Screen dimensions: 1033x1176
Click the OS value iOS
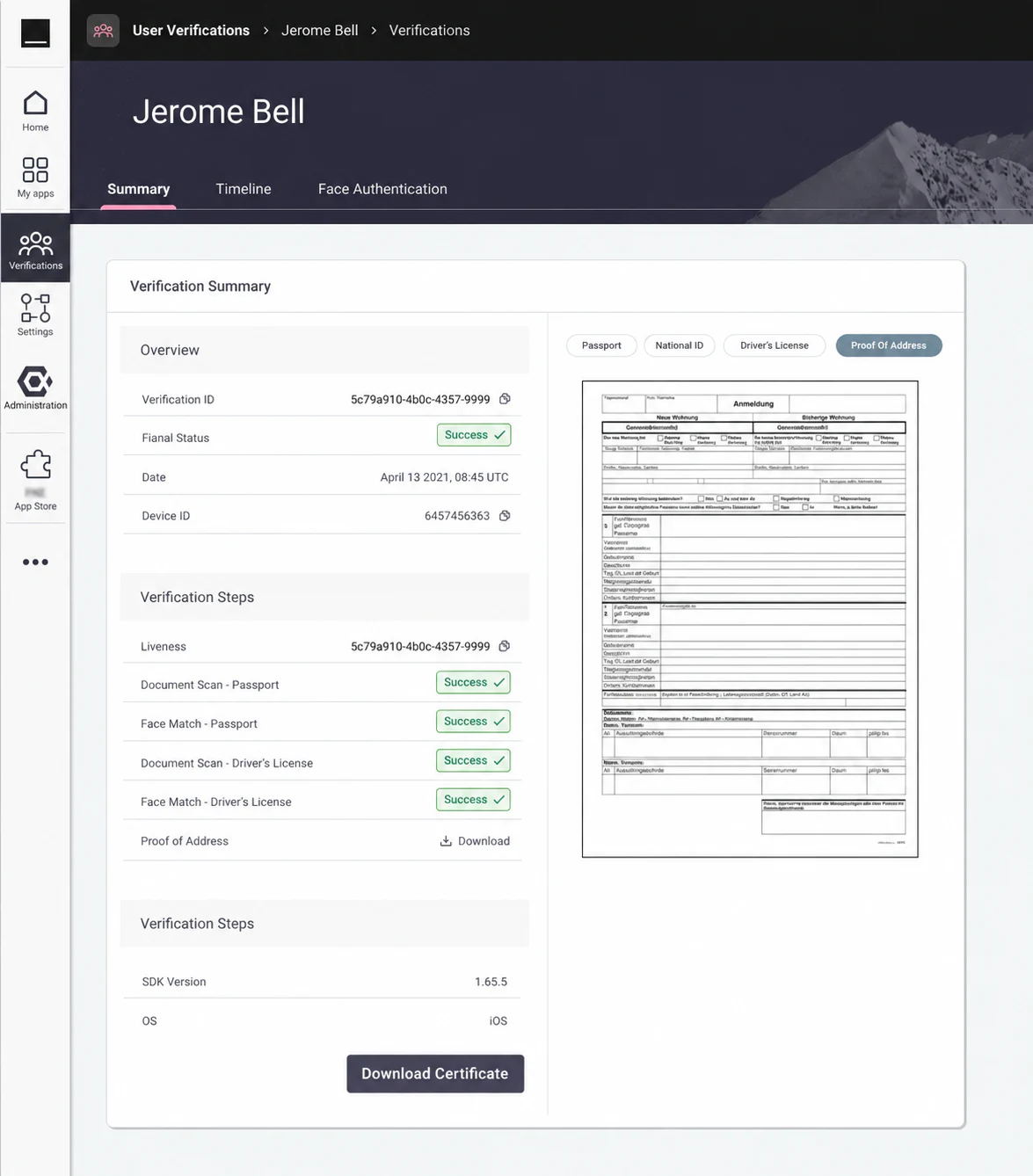(x=498, y=1021)
